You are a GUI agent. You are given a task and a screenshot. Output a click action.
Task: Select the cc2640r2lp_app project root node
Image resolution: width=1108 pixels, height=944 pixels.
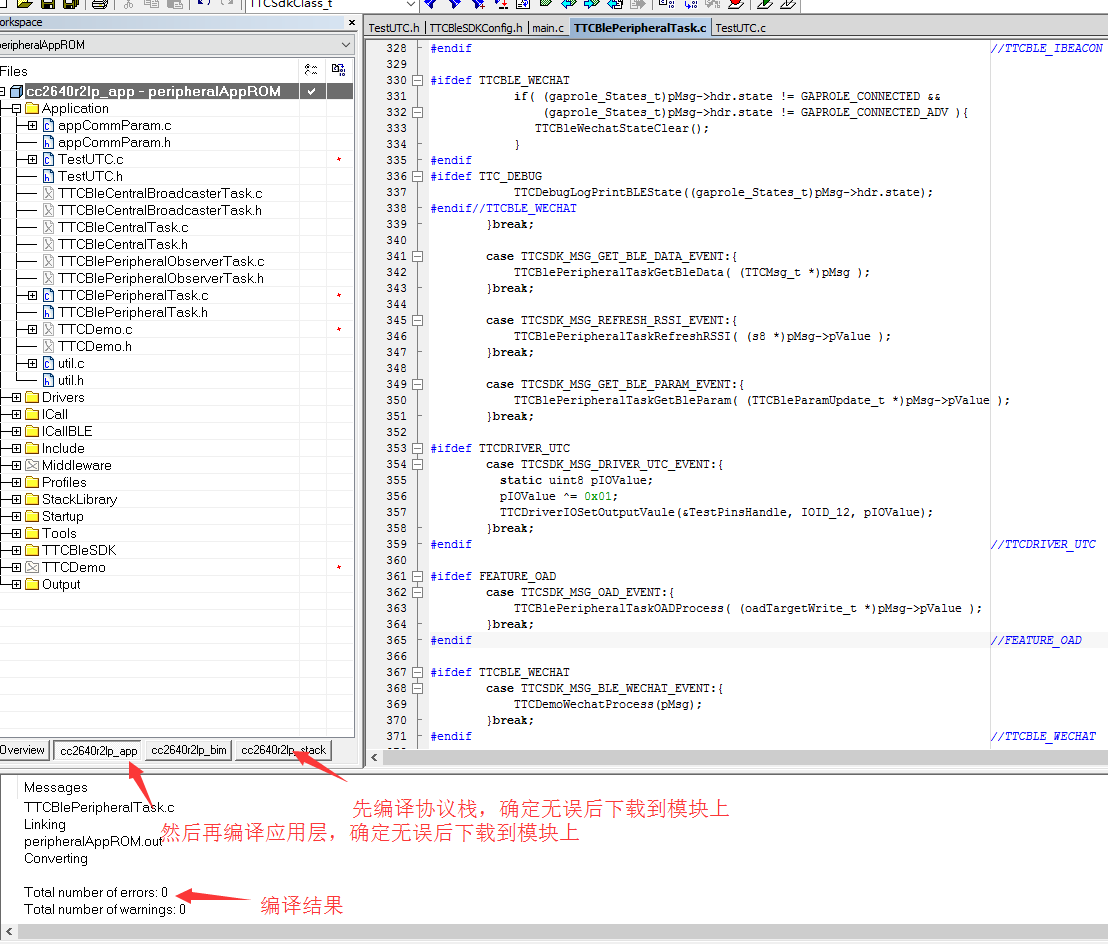153,91
